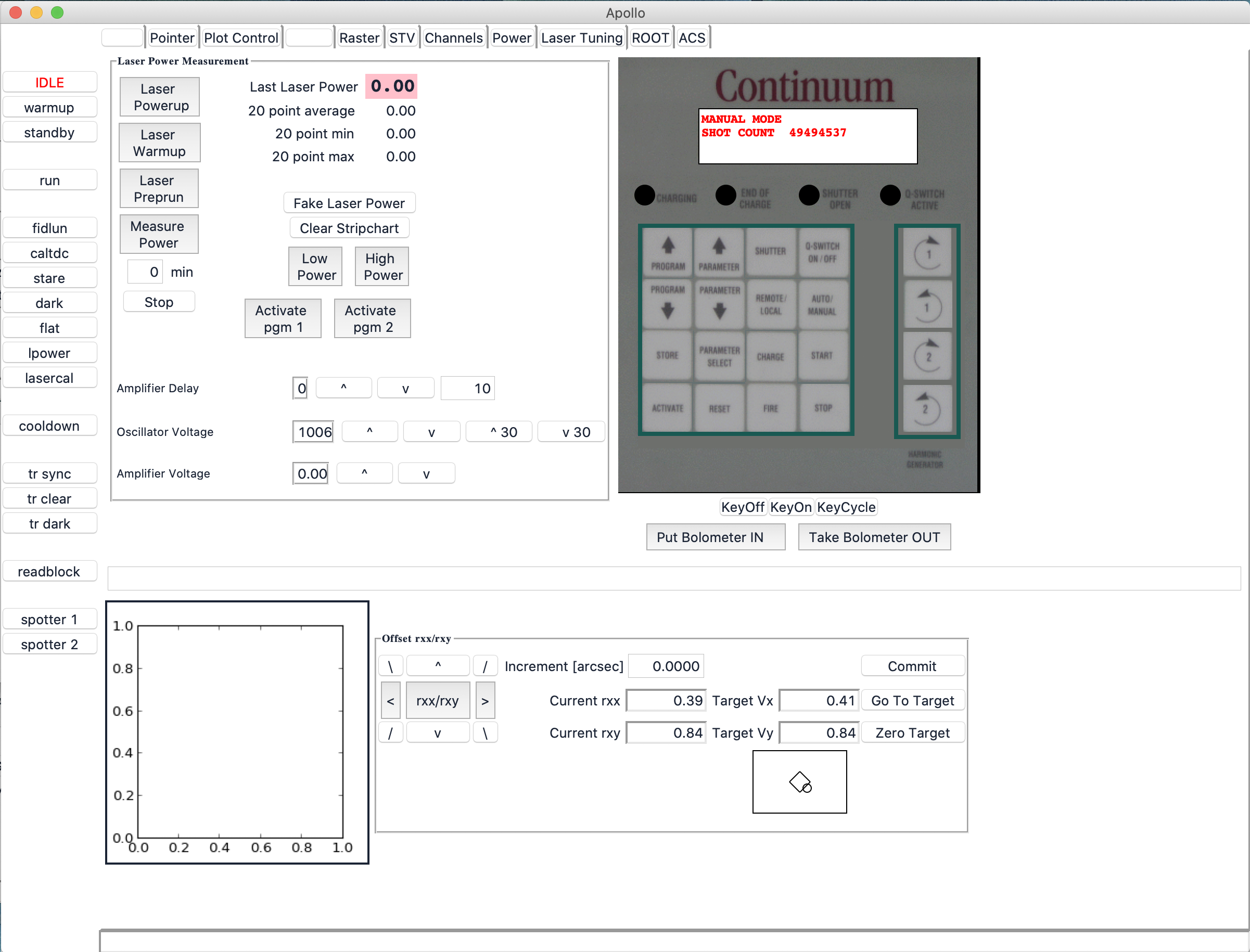Image resolution: width=1250 pixels, height=952 pixels.
Task: Increase Amplifier Voltage with up caret
Action: click(364, 473)
